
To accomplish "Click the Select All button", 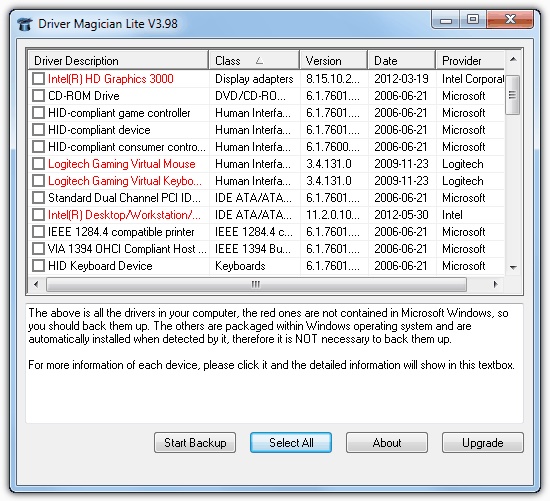I will (x=291, y=443).
